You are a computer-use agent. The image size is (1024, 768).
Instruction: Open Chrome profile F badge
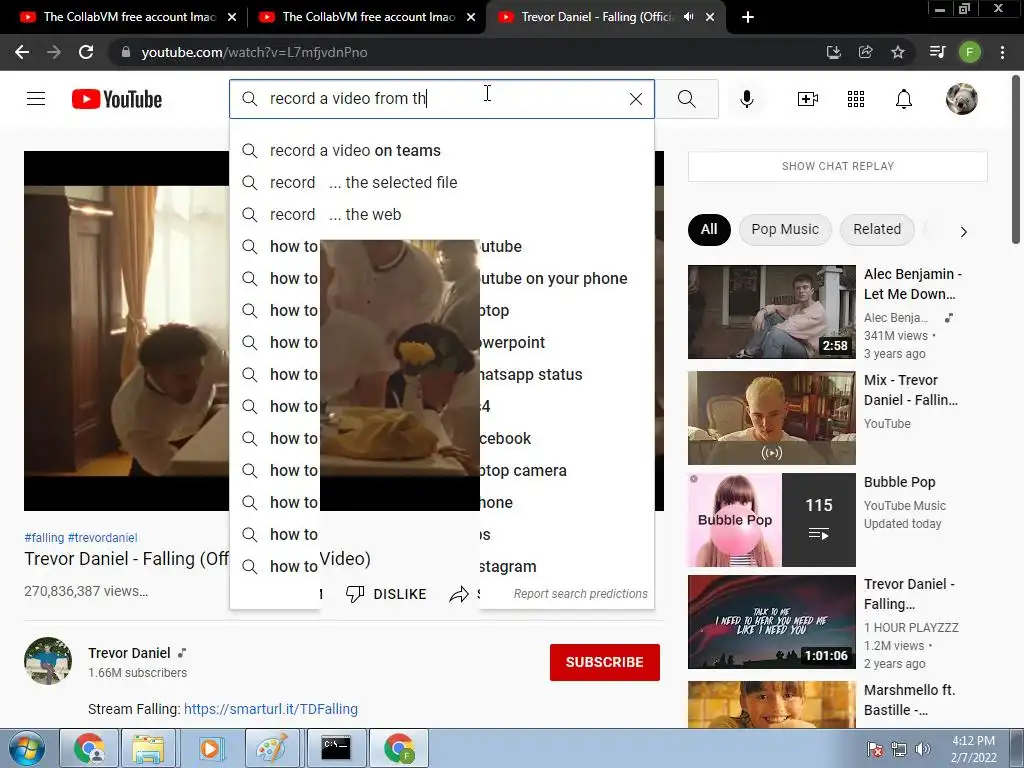point(970,52)
